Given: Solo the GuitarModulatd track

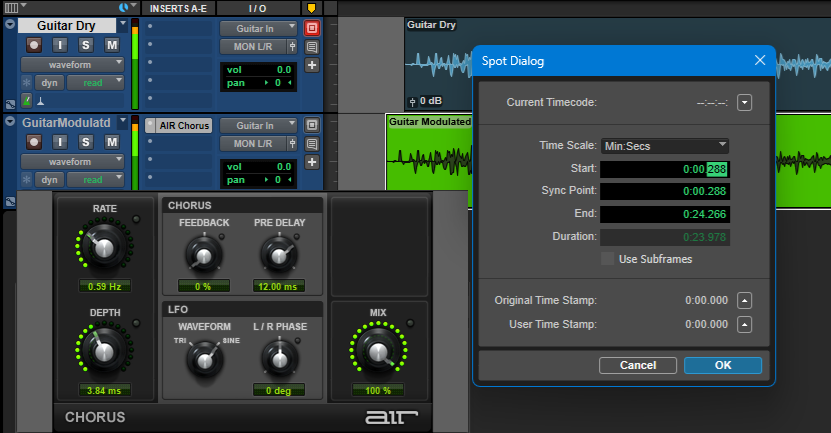Looking at the screenshot, I should click(x=85, y=142).
